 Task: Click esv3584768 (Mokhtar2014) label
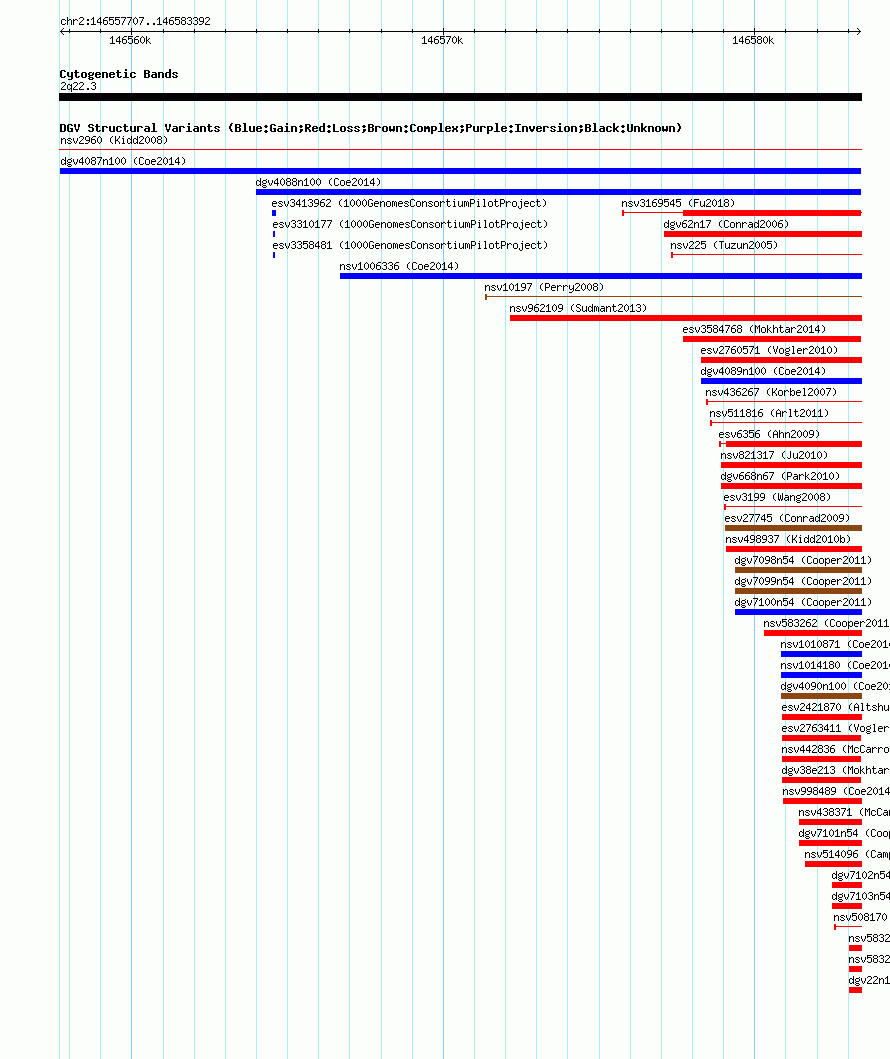point(754,329)
